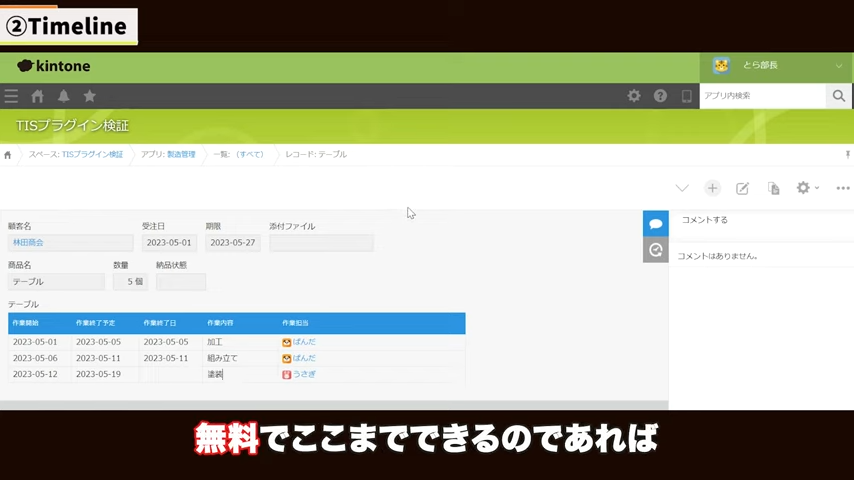
Task: Click the 添付ファイル empty field
Action: [321, 243]
